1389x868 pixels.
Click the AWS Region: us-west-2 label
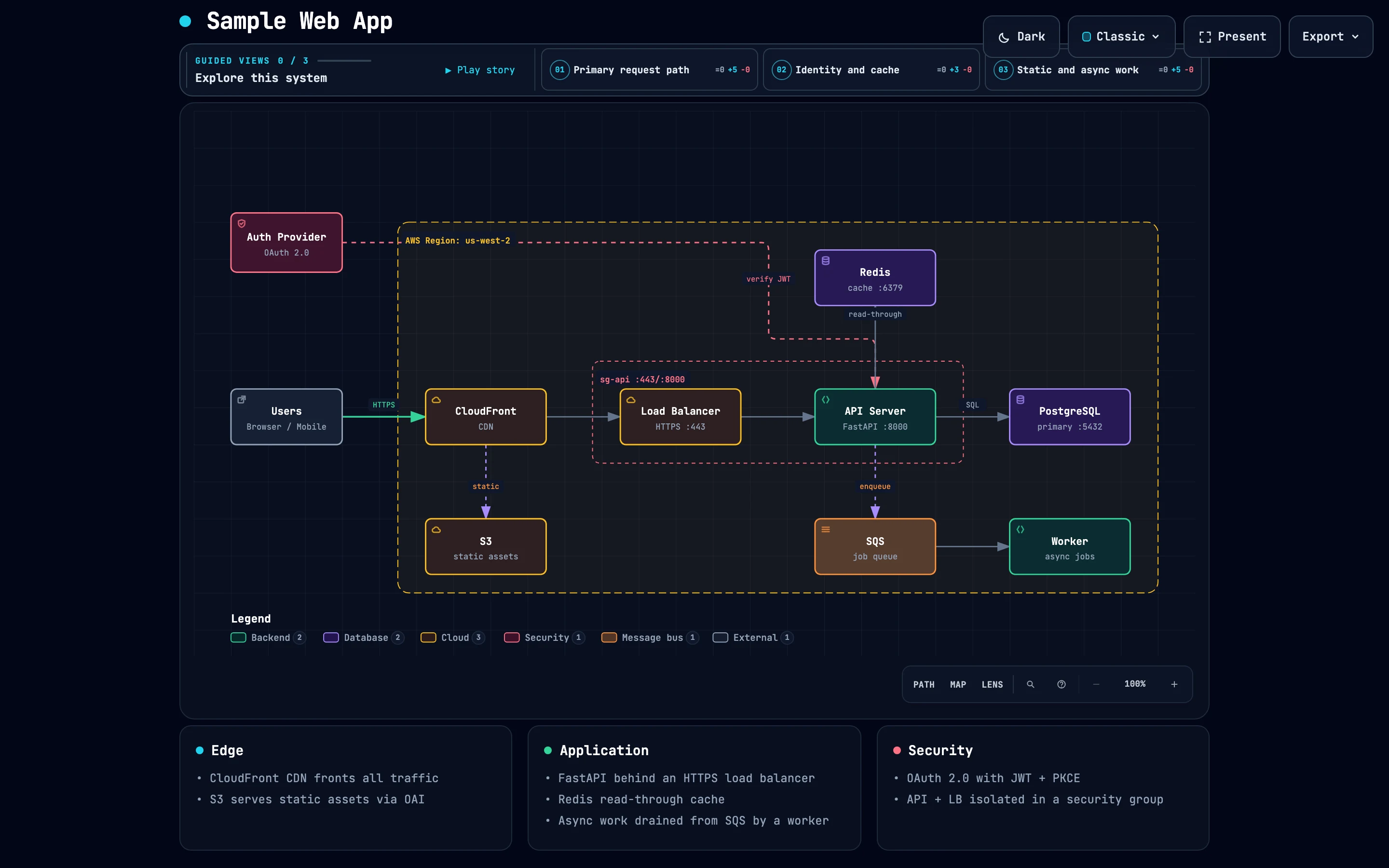coord(457,241)
